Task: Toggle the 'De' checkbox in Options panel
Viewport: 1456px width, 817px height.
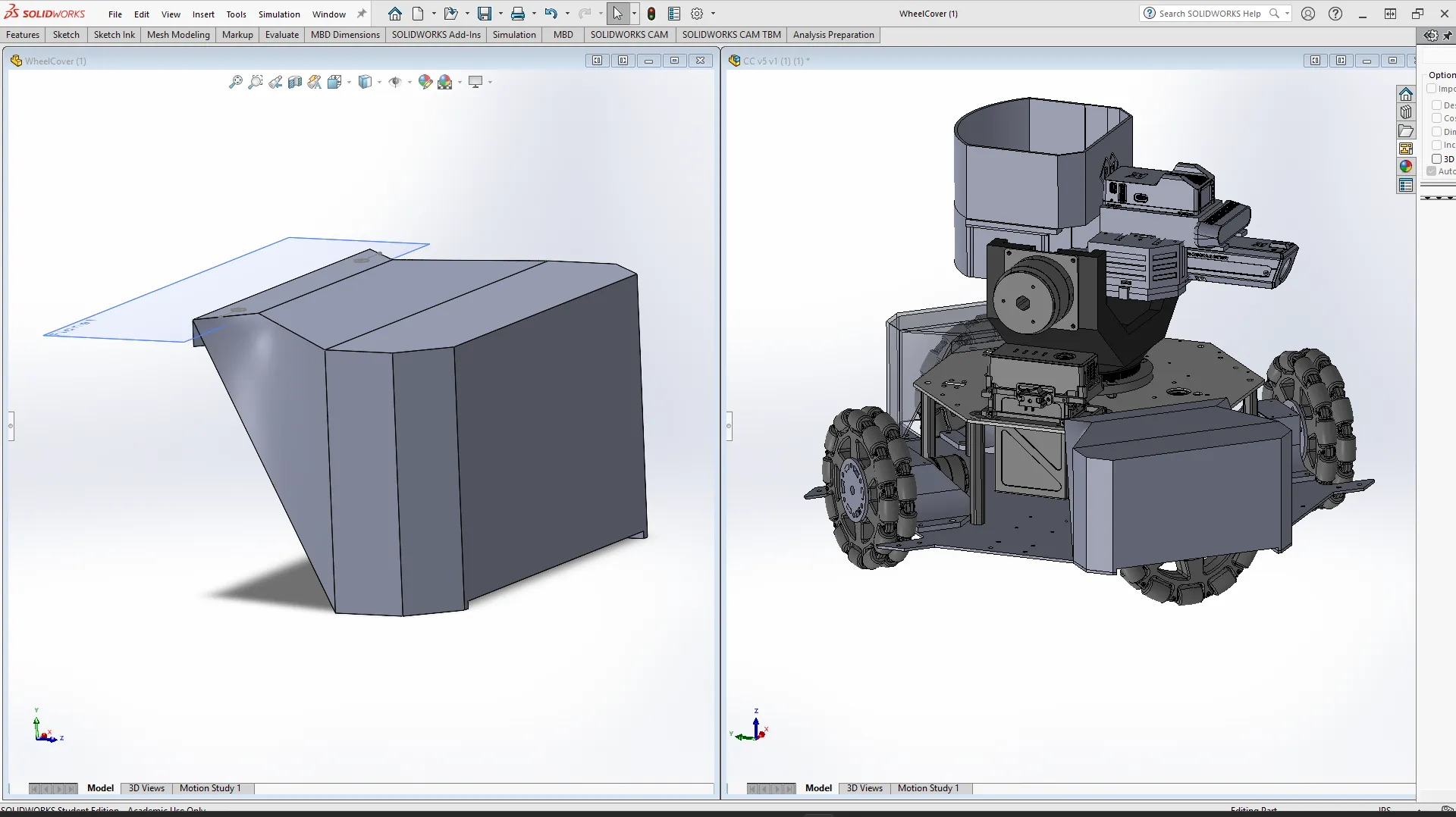Action: pyautogui.click(x=1436, y=105)
